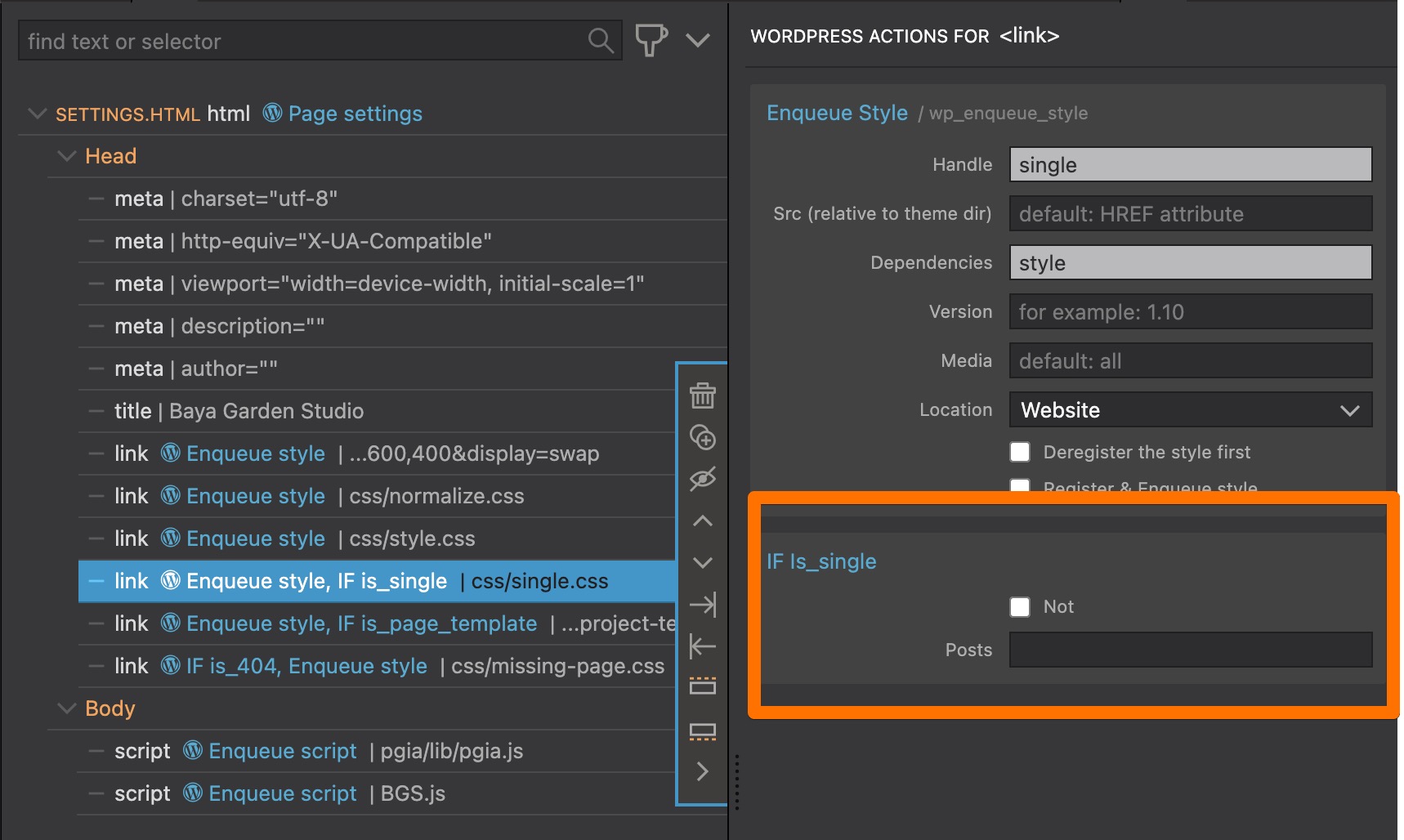Click the Enqueue Style action heading
Viewport: 1404px width, 840px height.
(837, 113)
